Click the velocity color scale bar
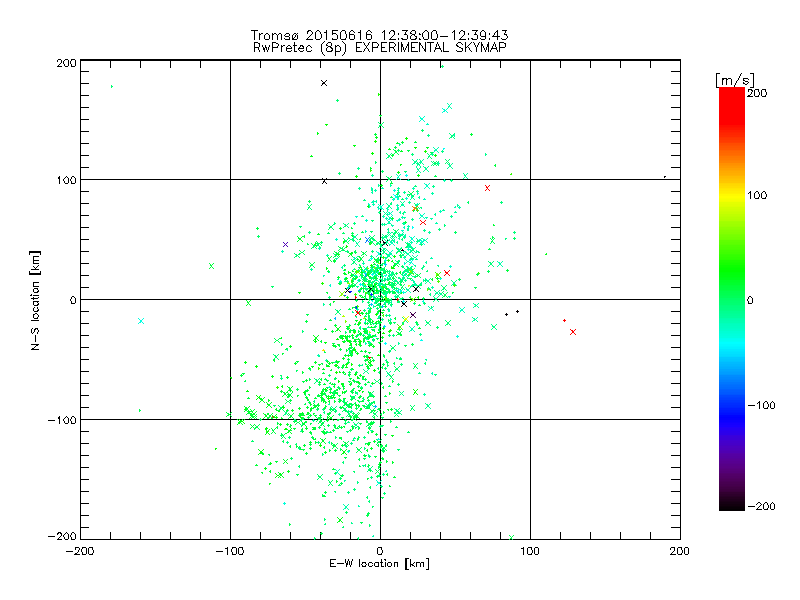The width and height of the screenshot is (800, 600). tap(732, 299)
